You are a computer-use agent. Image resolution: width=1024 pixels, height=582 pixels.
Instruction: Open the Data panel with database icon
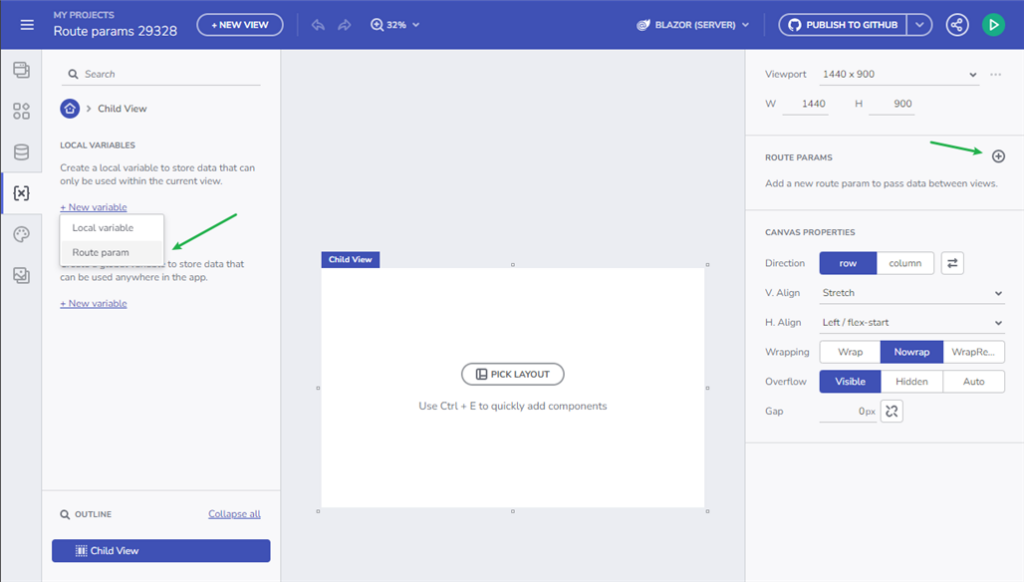pyautogui.click(x=21, y=152)
